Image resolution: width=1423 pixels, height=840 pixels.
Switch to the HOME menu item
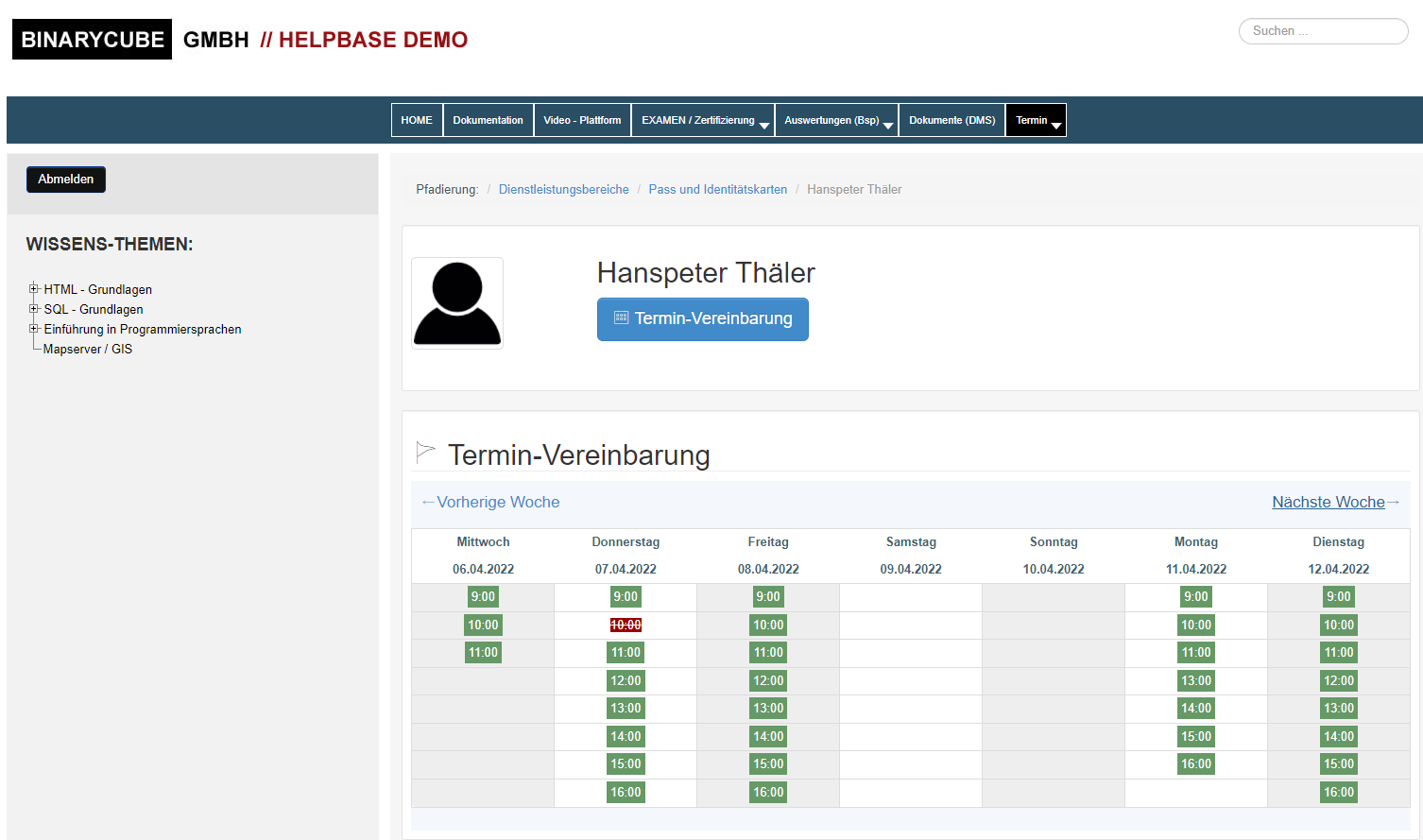coord(417,120)
